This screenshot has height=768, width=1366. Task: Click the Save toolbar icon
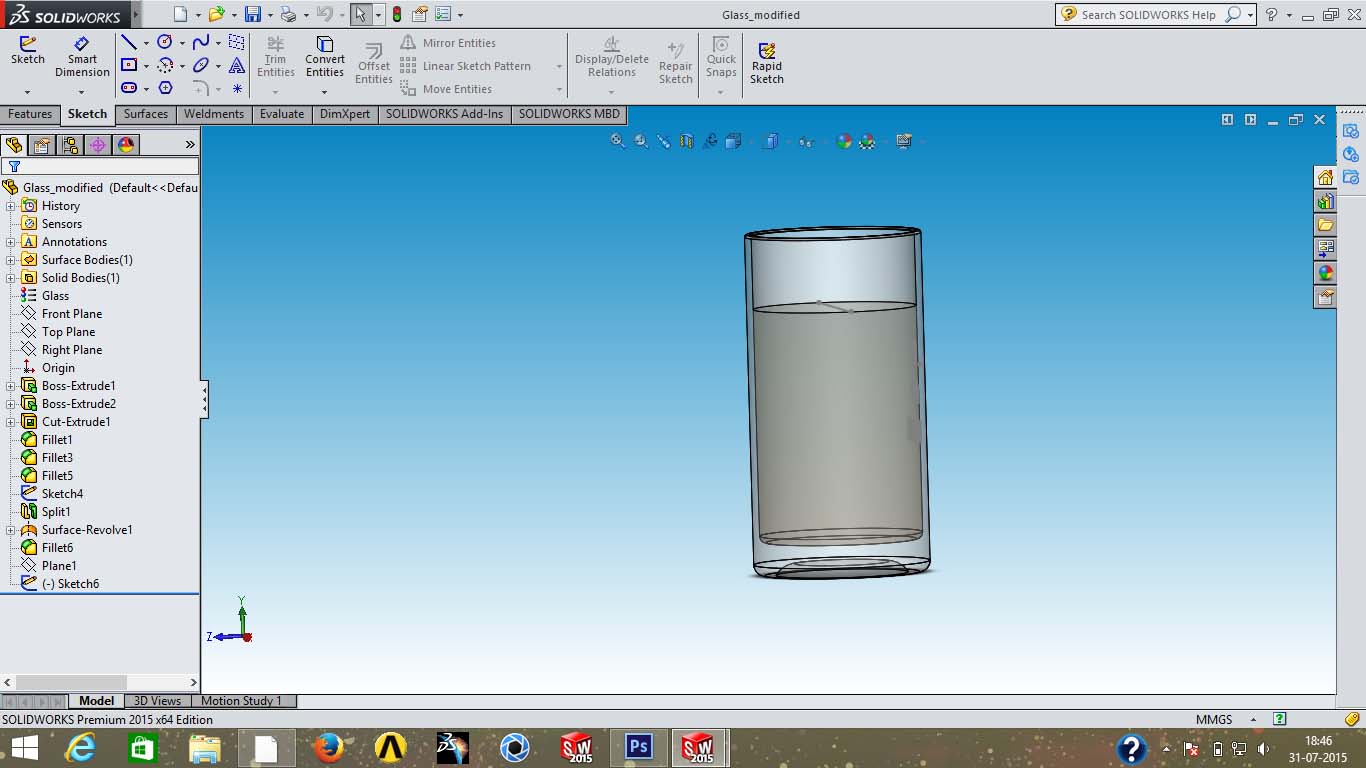(253, 14)
